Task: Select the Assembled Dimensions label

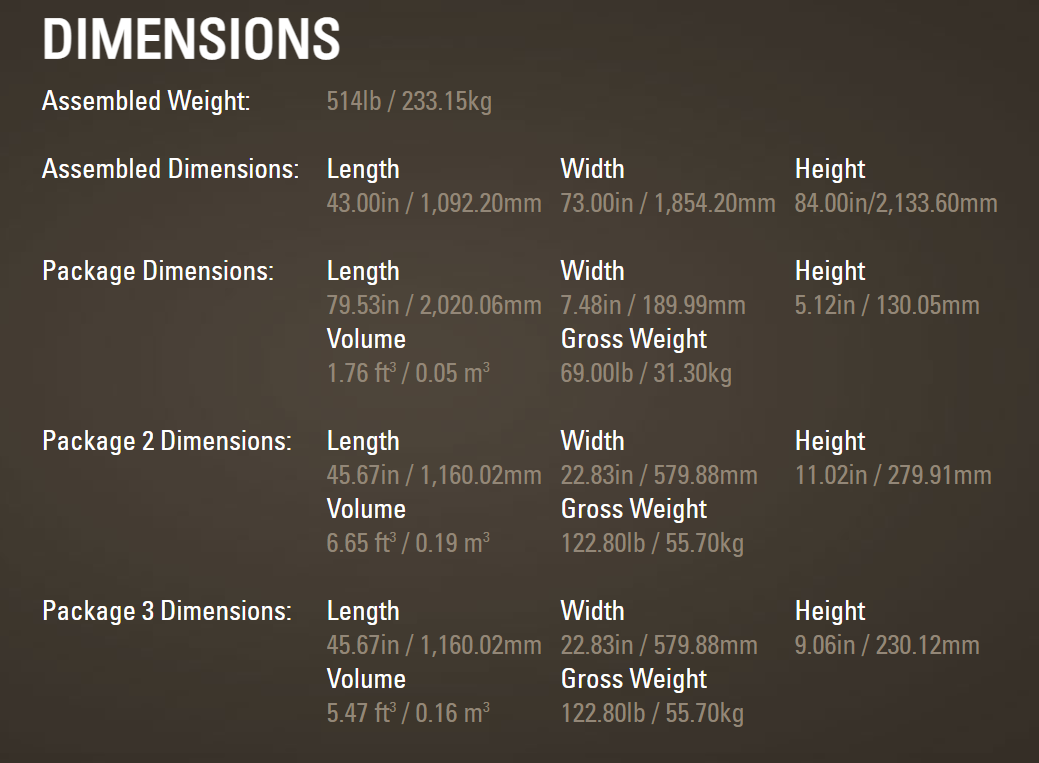Action: pyautogui.click(x=170, y=169)
